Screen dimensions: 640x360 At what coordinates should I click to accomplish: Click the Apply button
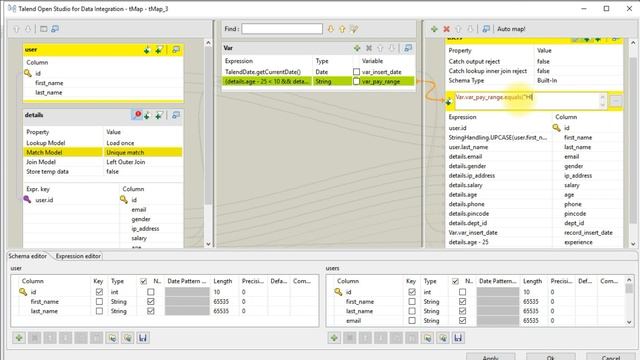[490, 357]
